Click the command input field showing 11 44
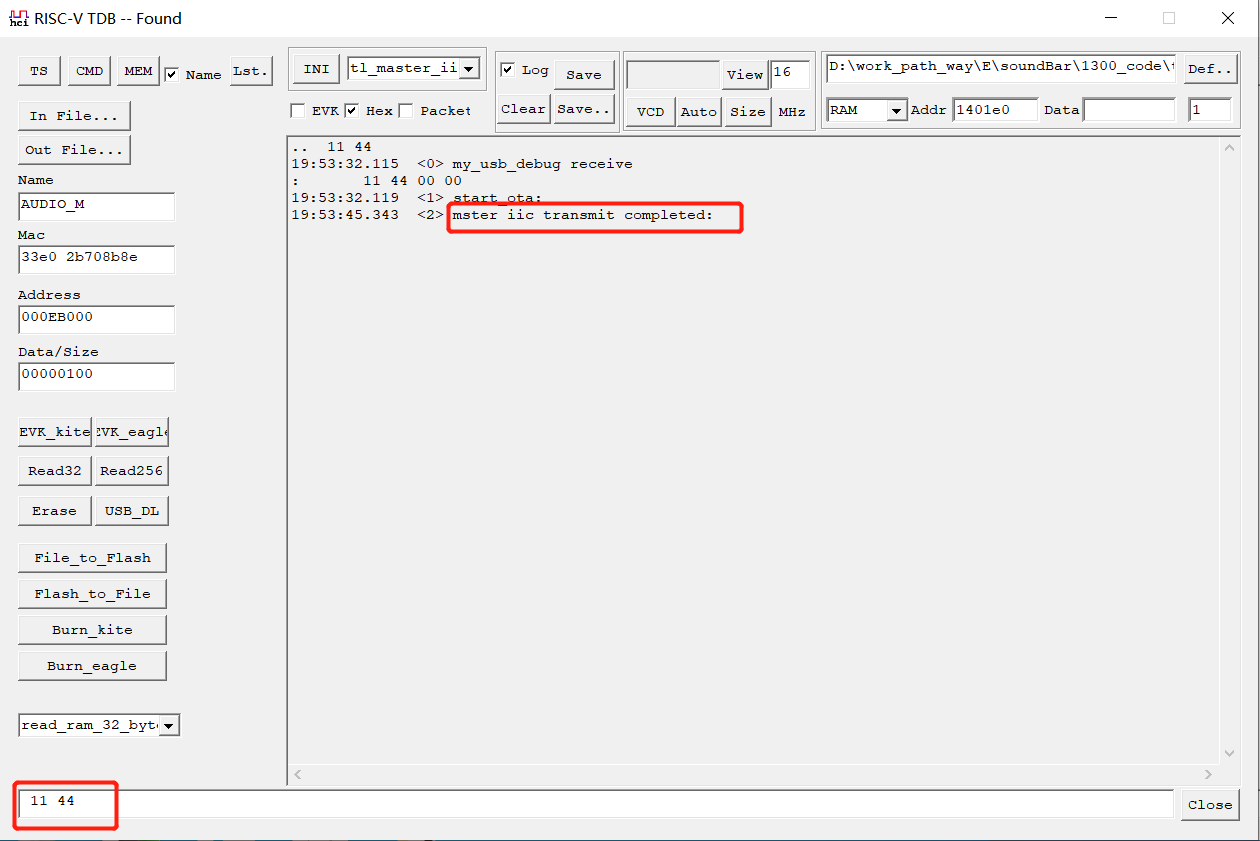The height and width of the screenshot is (841, 1260). pyautogui.click(x=600, y=803)
